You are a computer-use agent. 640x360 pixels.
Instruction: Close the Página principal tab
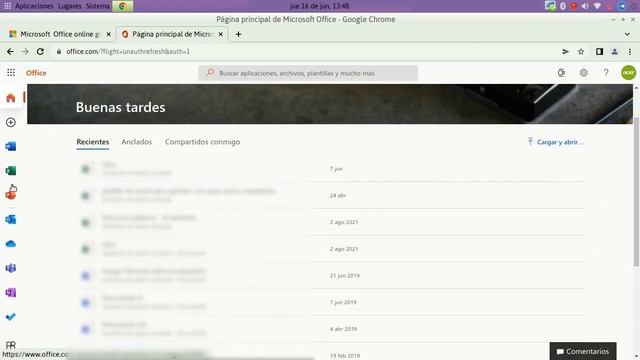click(220, 34)
